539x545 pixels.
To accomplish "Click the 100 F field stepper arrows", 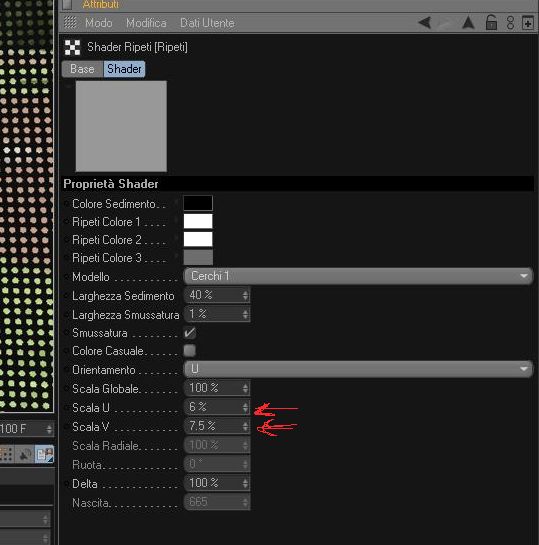I will 49,429.
